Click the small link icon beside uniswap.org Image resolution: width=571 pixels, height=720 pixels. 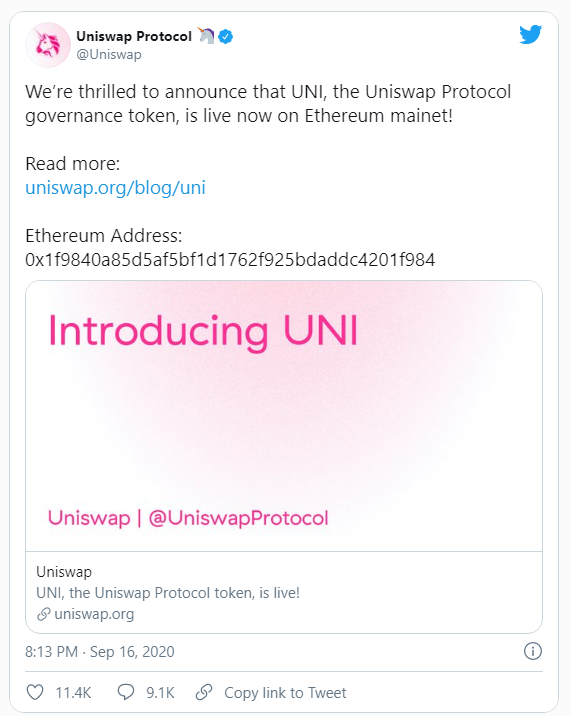pyautogui.click(x=44, y=614)
